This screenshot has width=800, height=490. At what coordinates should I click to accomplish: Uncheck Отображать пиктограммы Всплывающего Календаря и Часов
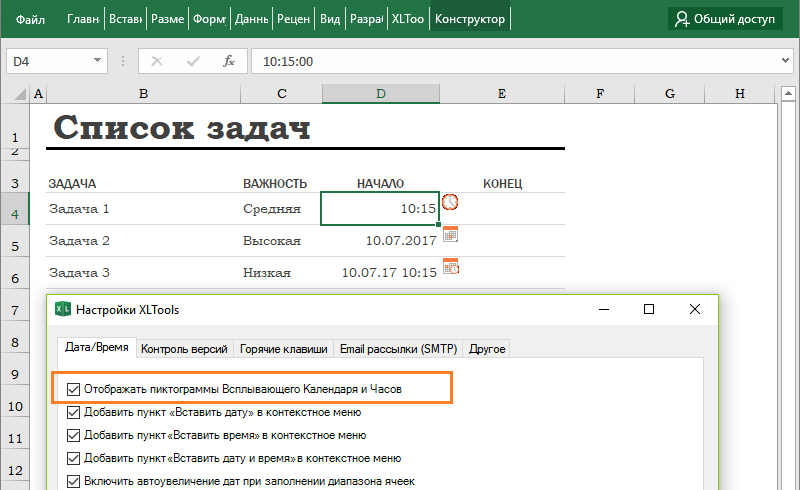pos(73,389)
